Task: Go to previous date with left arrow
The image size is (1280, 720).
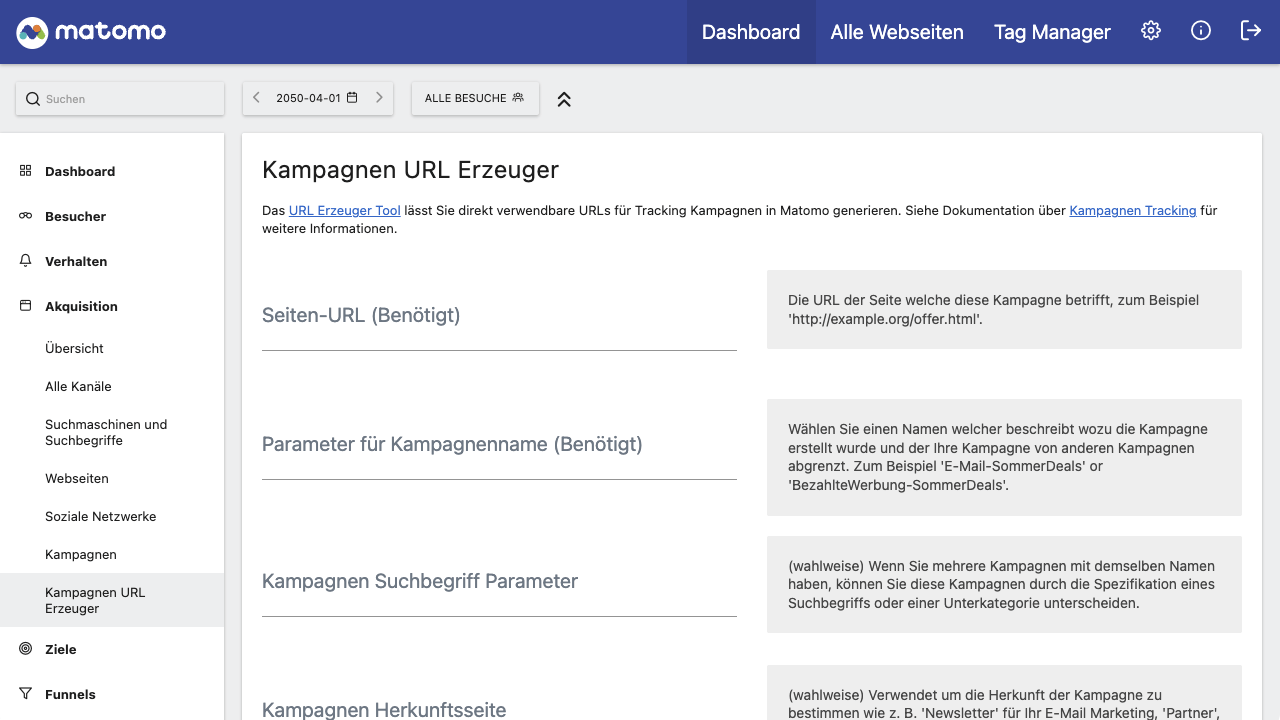Action: tap(257, 98)
